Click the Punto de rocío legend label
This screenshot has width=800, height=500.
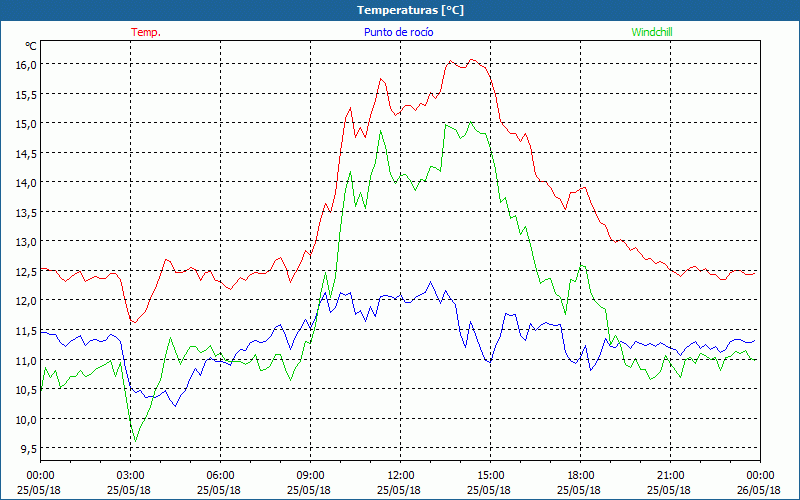pyautogui.click(x=398, y=32)
